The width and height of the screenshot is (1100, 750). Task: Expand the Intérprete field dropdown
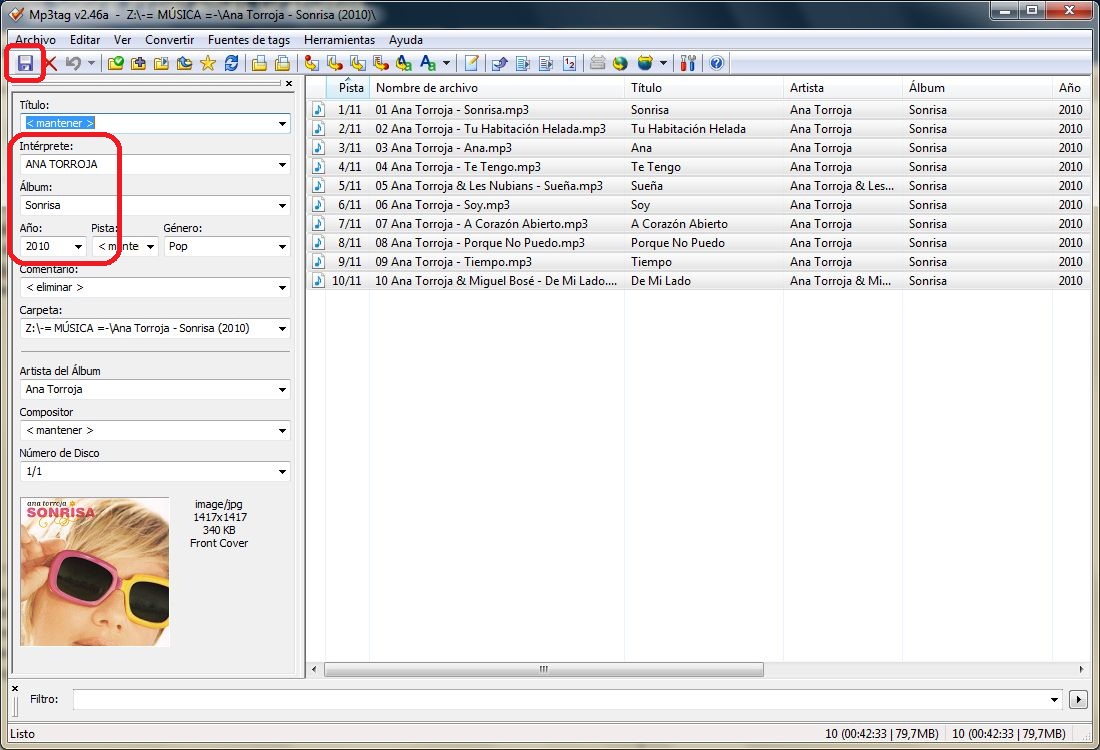coord(282,165)
